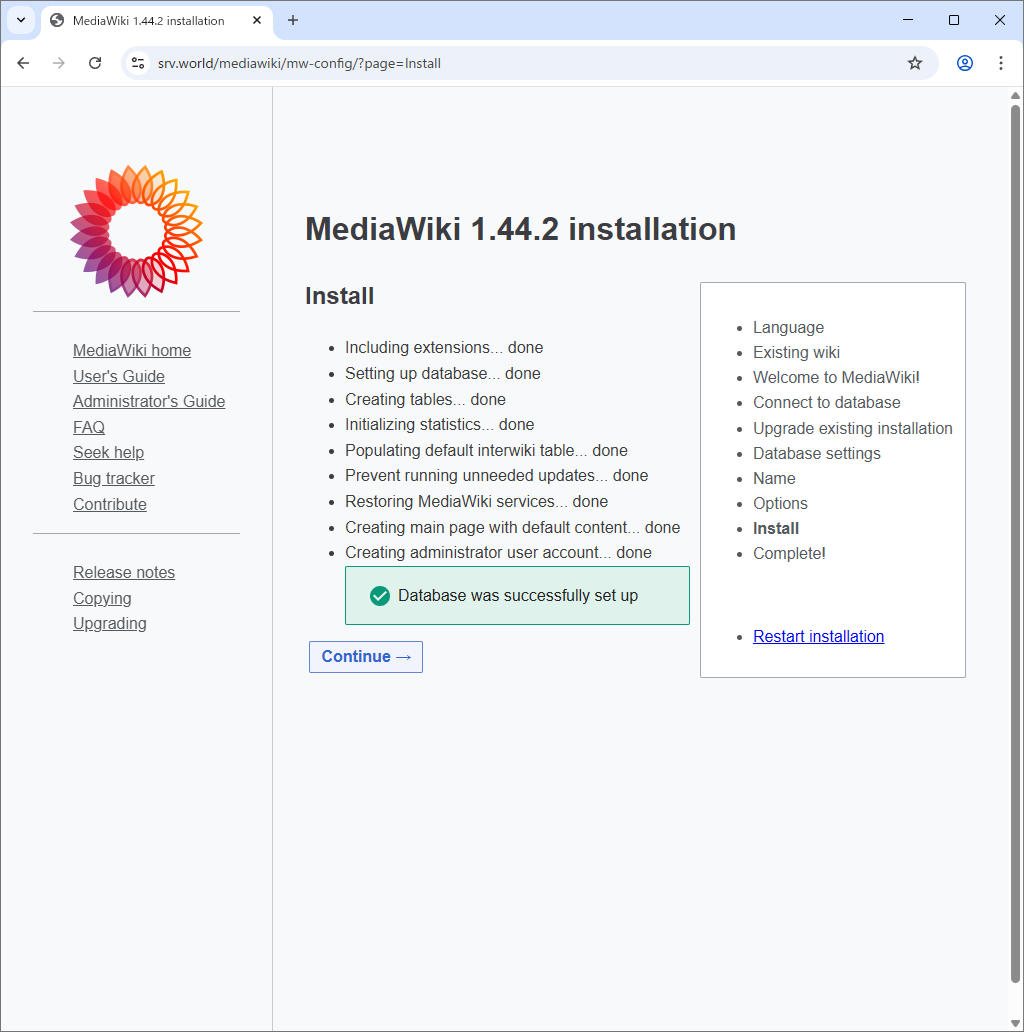This screenshot has height=1032, width=1024.
Task: Open the Administrator's Guide link
Action: 149,401
